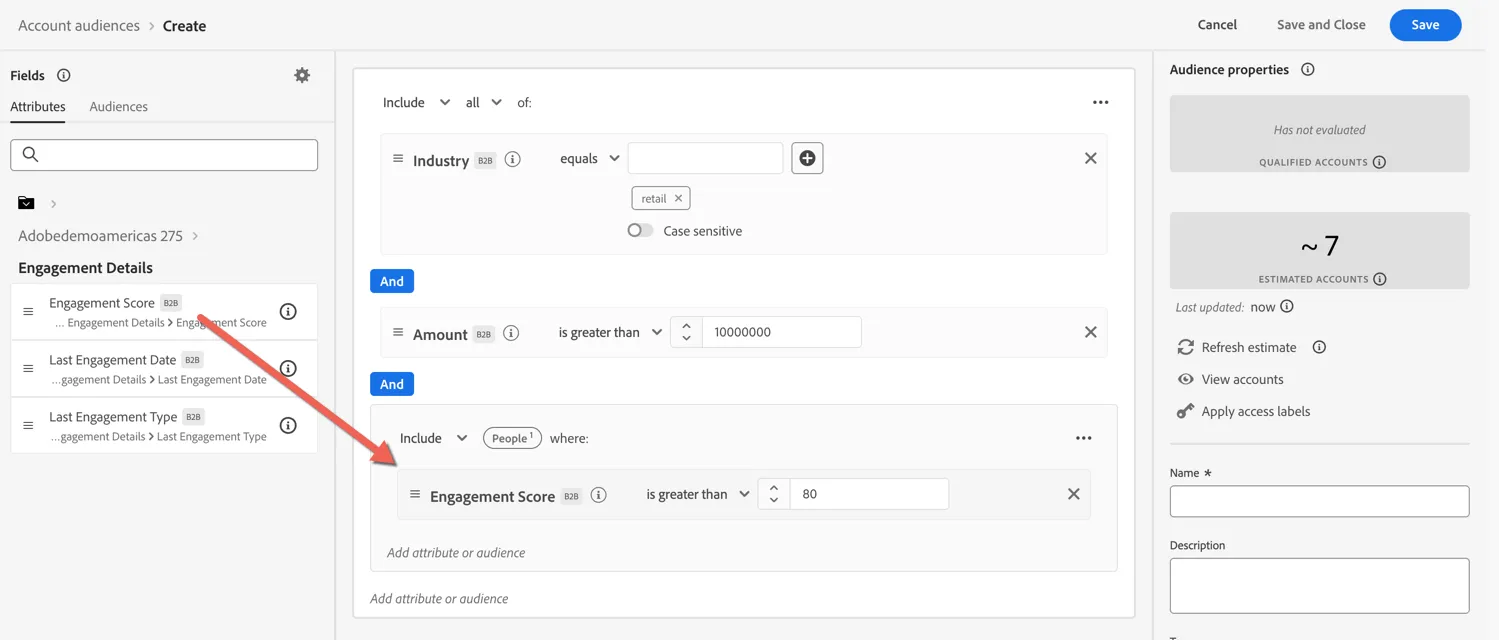The image size is (1499, 640).
Task: Click the folder icon in the breadcrumb
Action: point(26,203)
